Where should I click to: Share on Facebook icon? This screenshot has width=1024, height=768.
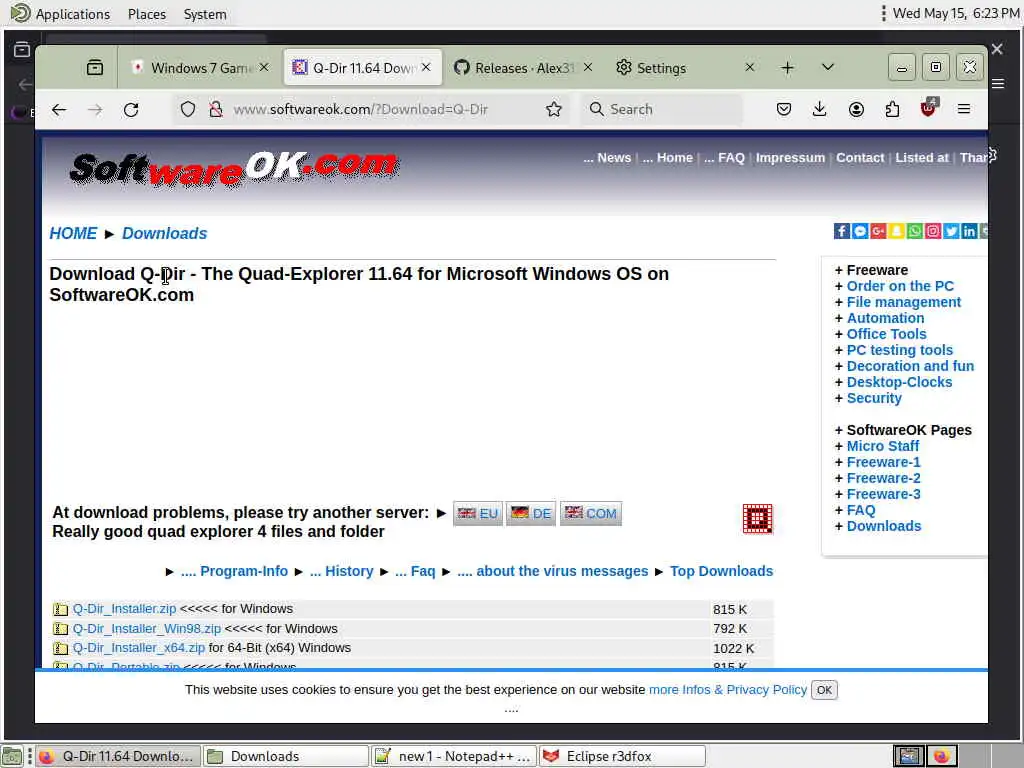click(x=842, y=231)
